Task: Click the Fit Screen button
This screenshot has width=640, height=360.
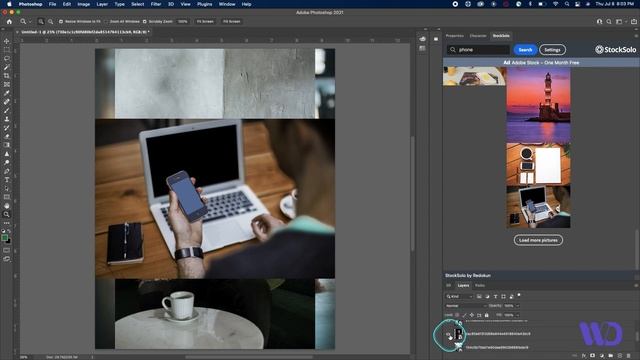Action: click(205, 21)
